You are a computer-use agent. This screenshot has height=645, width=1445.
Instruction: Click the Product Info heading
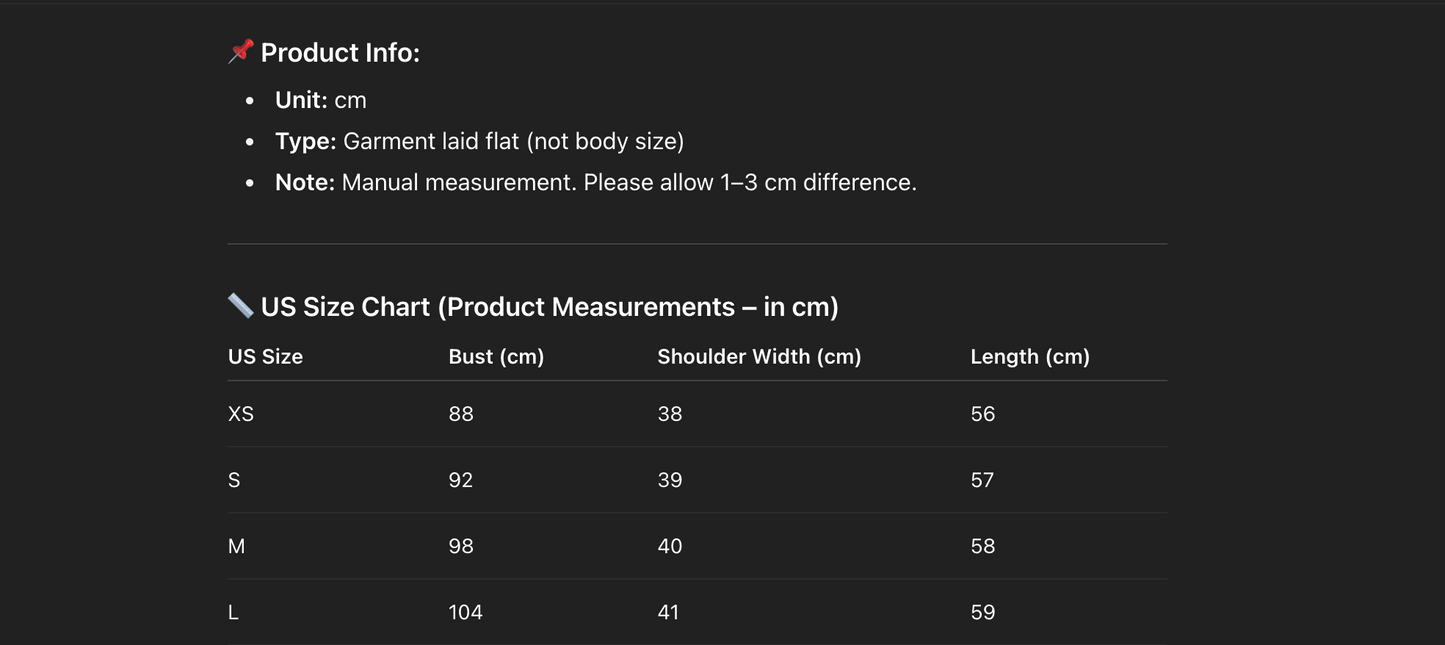click(x=340, y=53)
